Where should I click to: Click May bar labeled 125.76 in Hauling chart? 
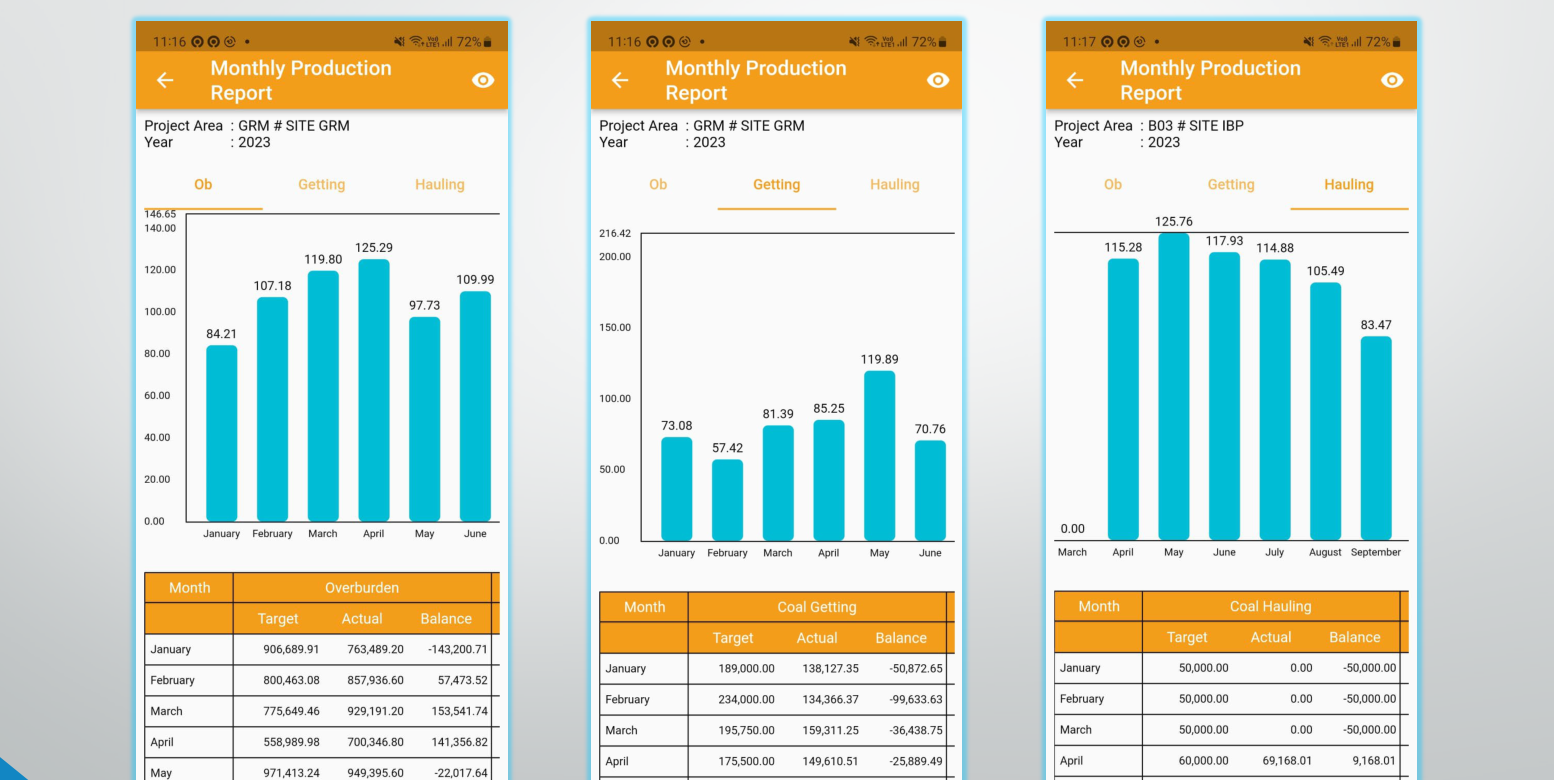[x=1174, y=386]
